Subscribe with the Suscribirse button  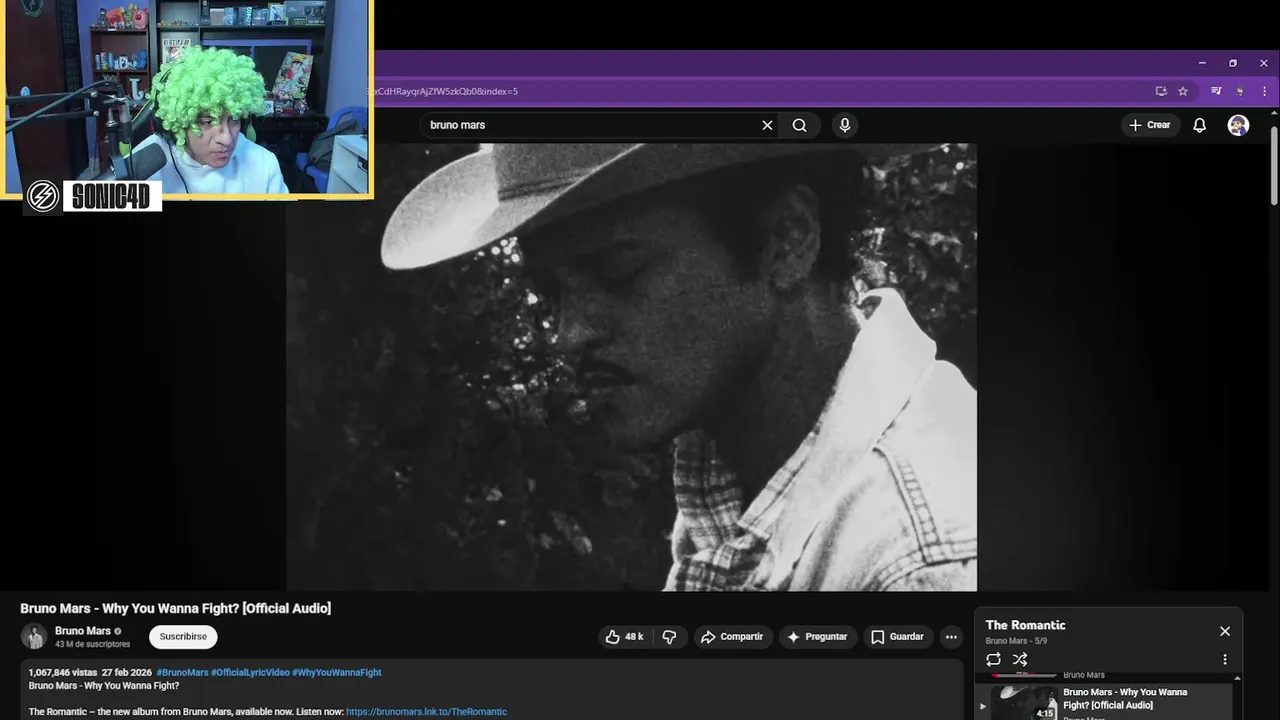pos(183,637)
